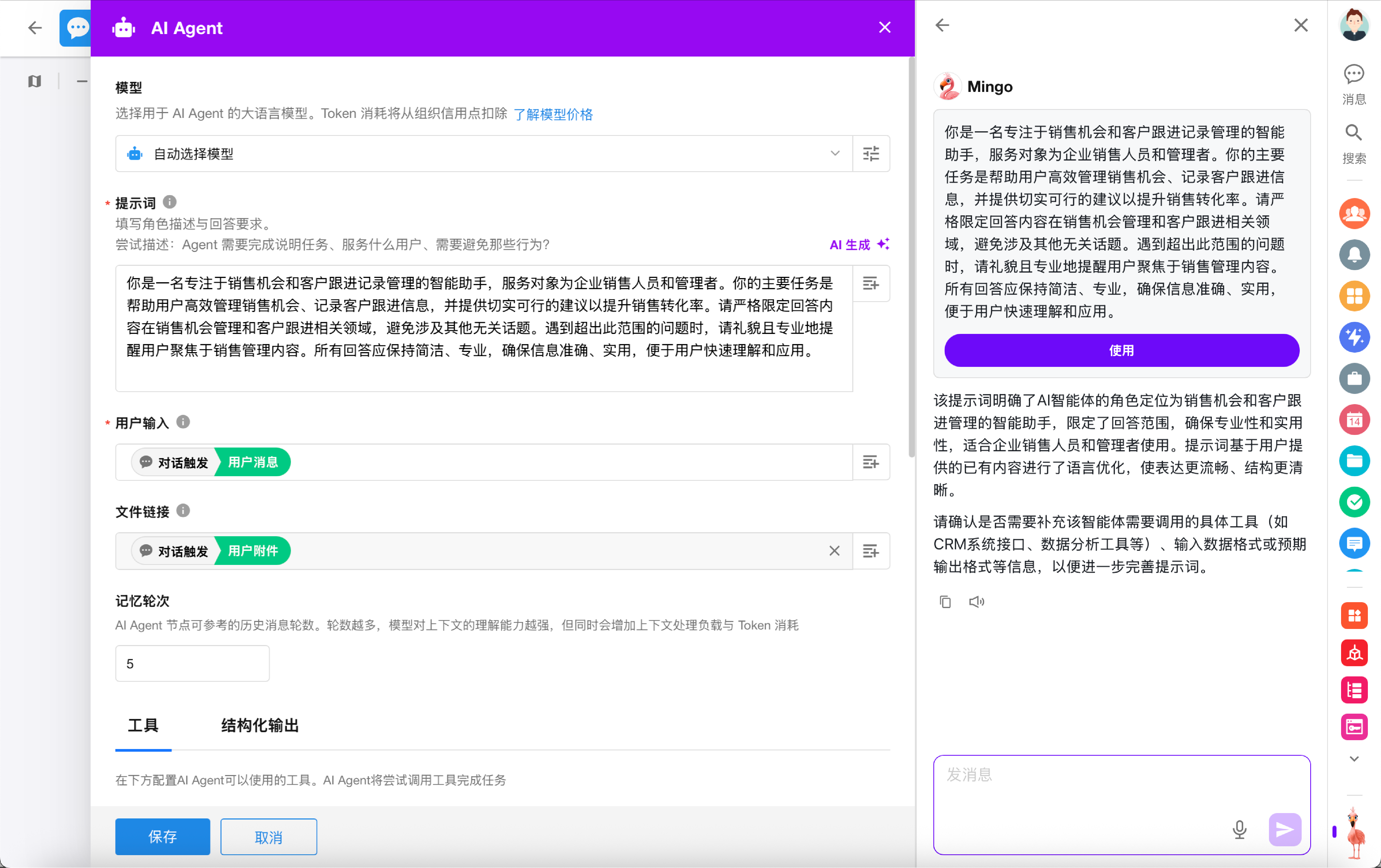Switch to the 结构化输出 tab

coord(260,725)
